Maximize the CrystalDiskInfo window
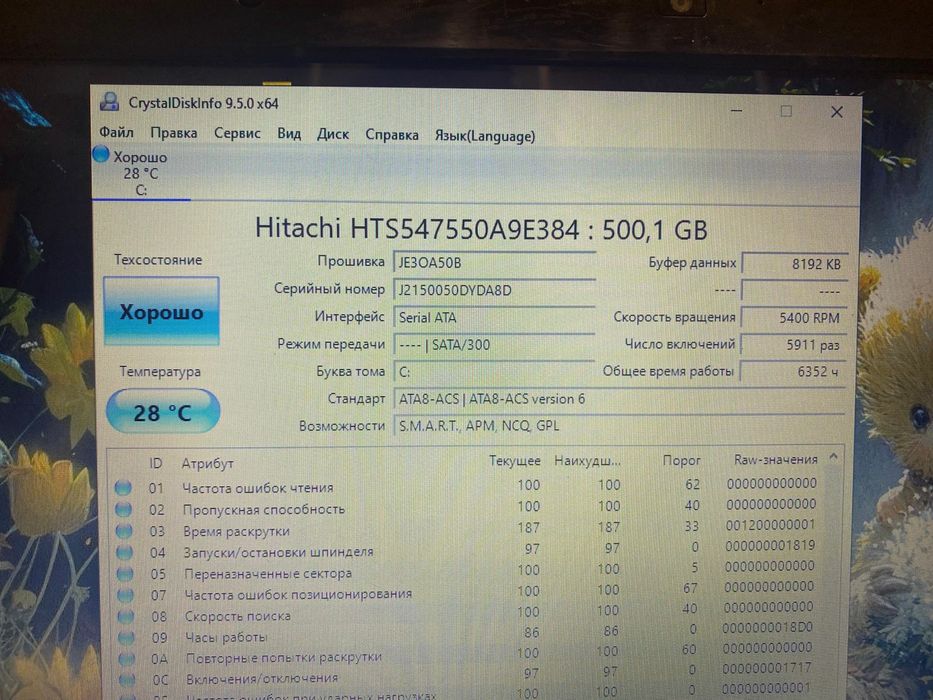Viewport: 933px width, 700px height. coord(786,111)
